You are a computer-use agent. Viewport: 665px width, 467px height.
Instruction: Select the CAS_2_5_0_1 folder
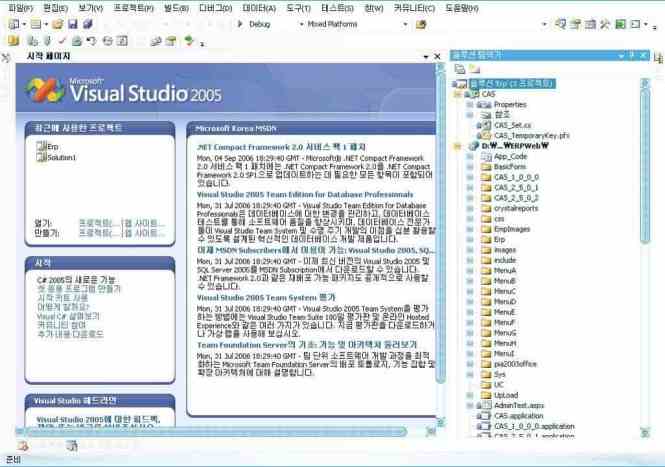(x=516, y=187)
